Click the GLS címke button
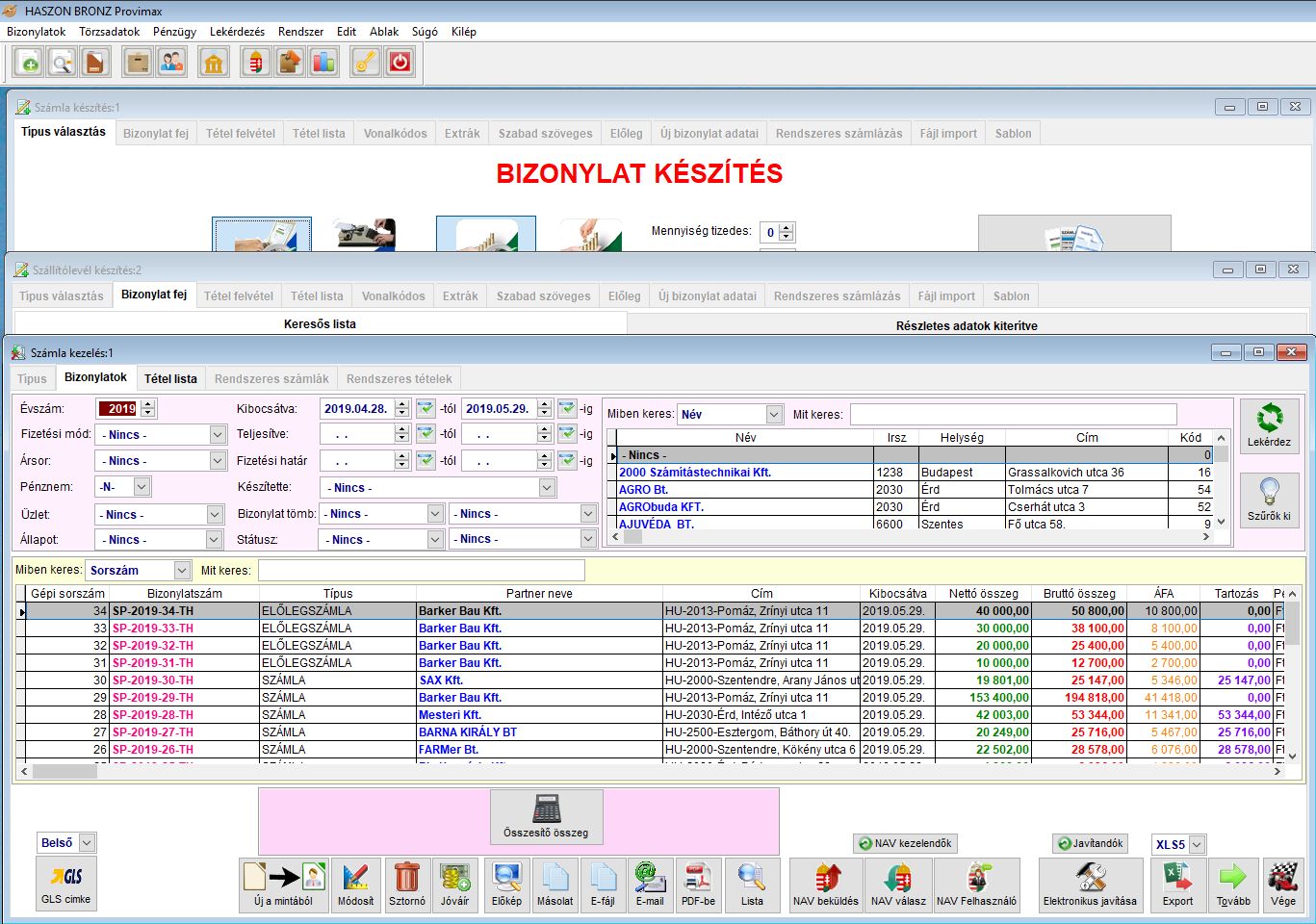Viewport: 1316px width, 924px height. coord(65,885)
